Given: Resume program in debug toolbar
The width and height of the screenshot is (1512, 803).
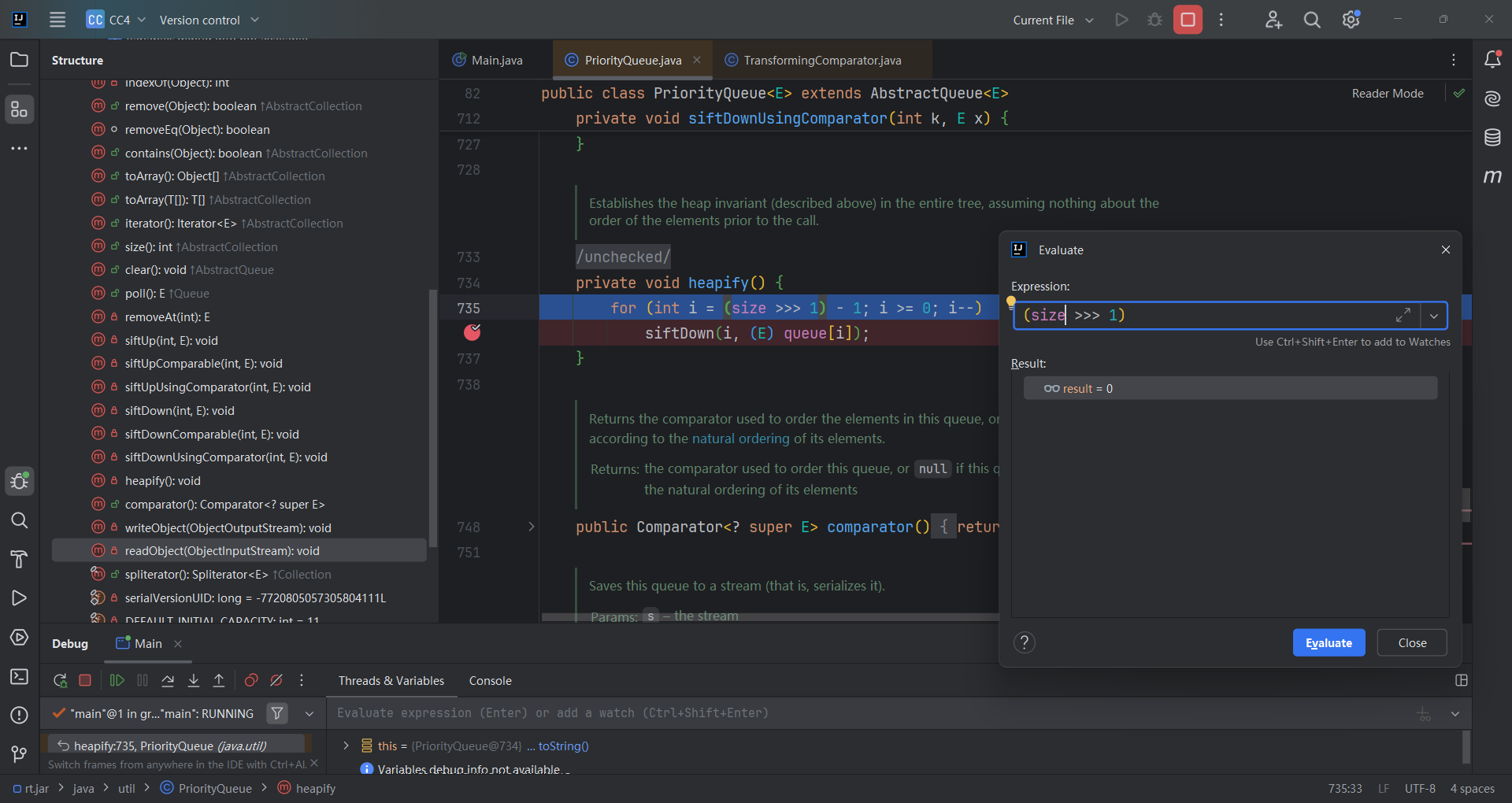Looking at the screenshot, I should click(117, 680).
